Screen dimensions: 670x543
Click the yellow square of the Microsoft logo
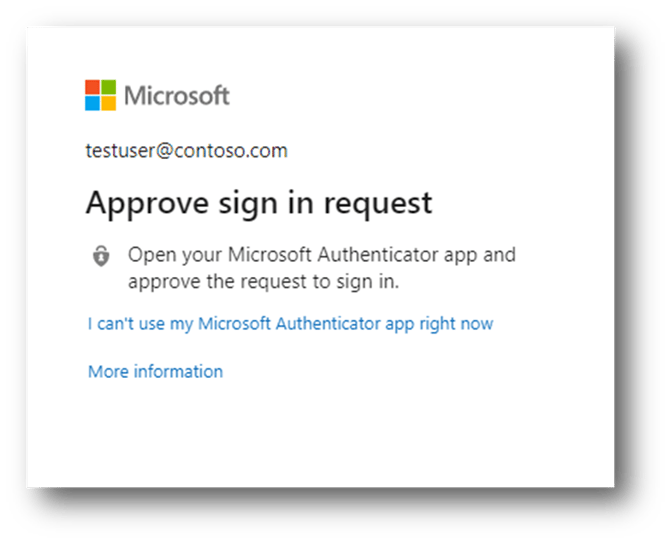tap(107, 103)
